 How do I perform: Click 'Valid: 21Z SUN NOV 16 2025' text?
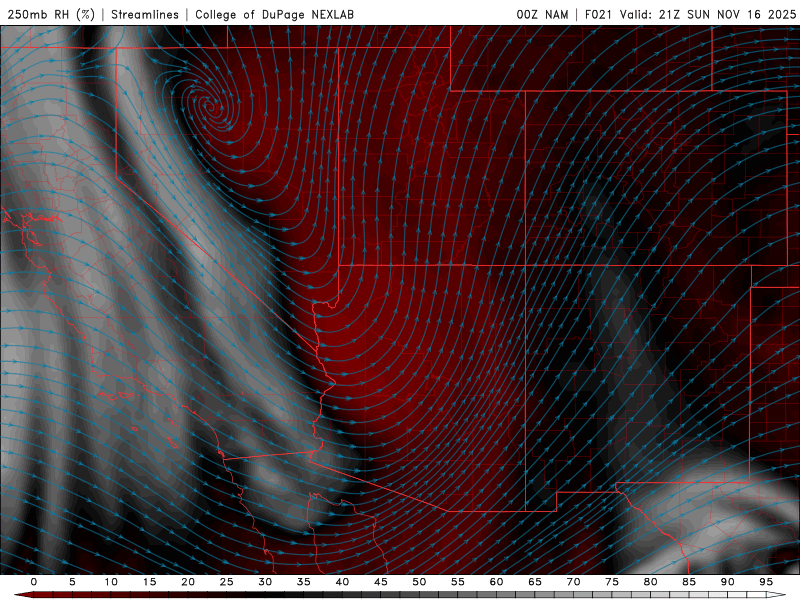point(708,14)
